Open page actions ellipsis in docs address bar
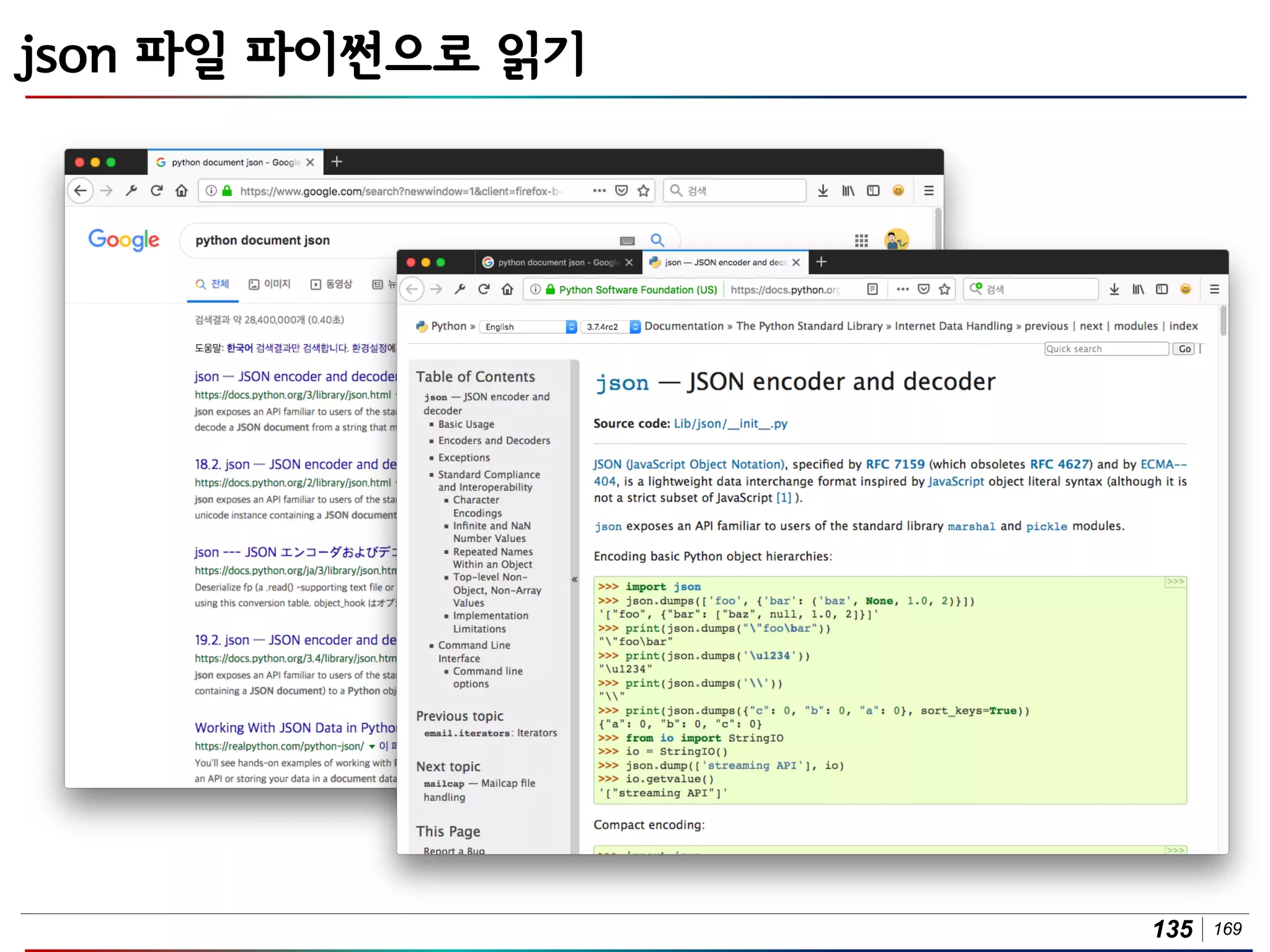Image resolution: width=1270 pixels, height=952 pixels. click(x=902, y=289)
